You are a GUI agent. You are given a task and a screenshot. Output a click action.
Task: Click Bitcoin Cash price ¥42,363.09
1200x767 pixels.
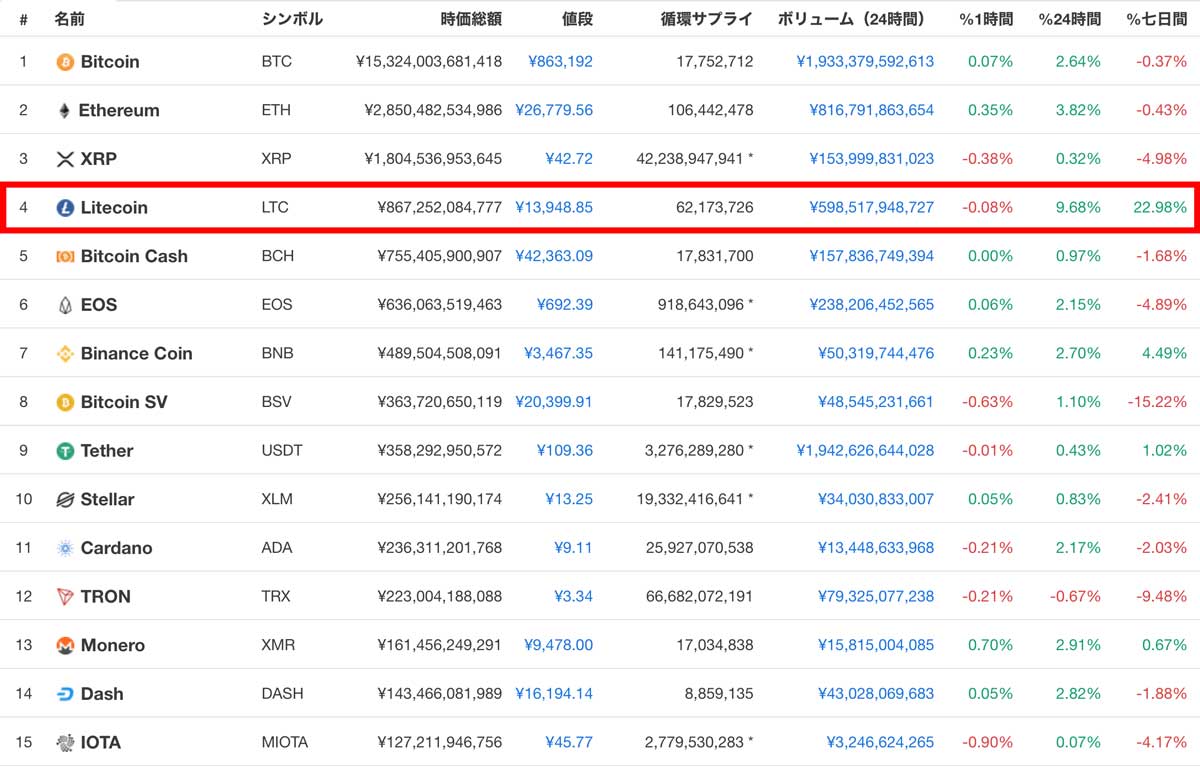[x=554, y=256]
